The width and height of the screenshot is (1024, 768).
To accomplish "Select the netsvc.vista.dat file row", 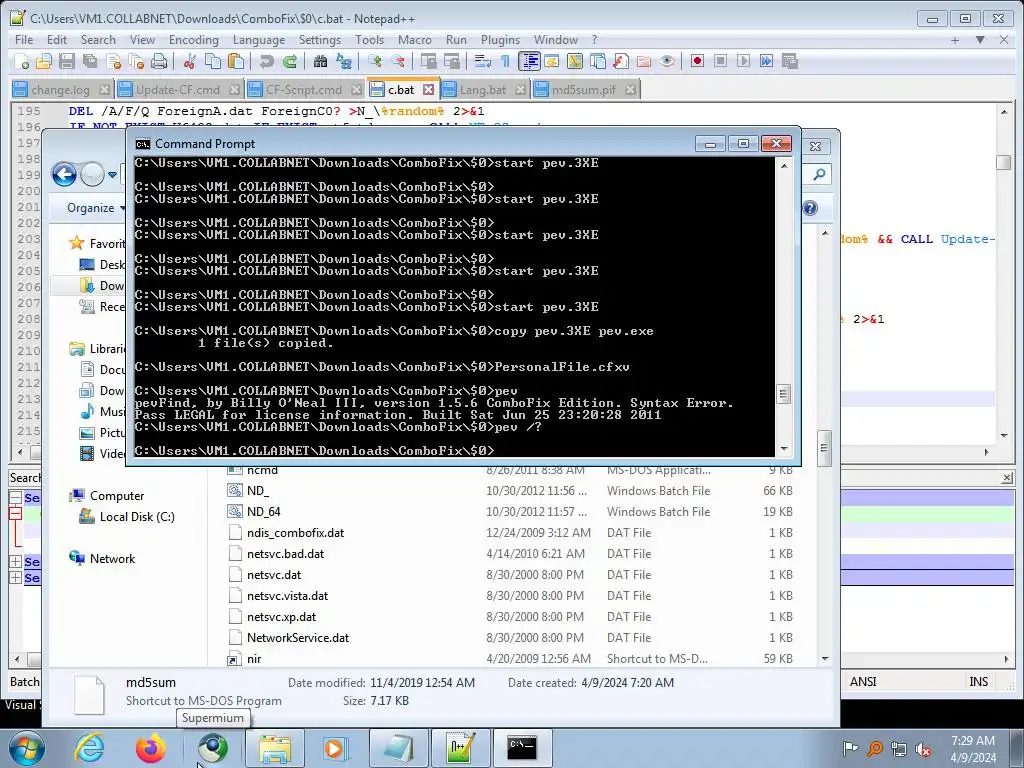I will point(510,596).
